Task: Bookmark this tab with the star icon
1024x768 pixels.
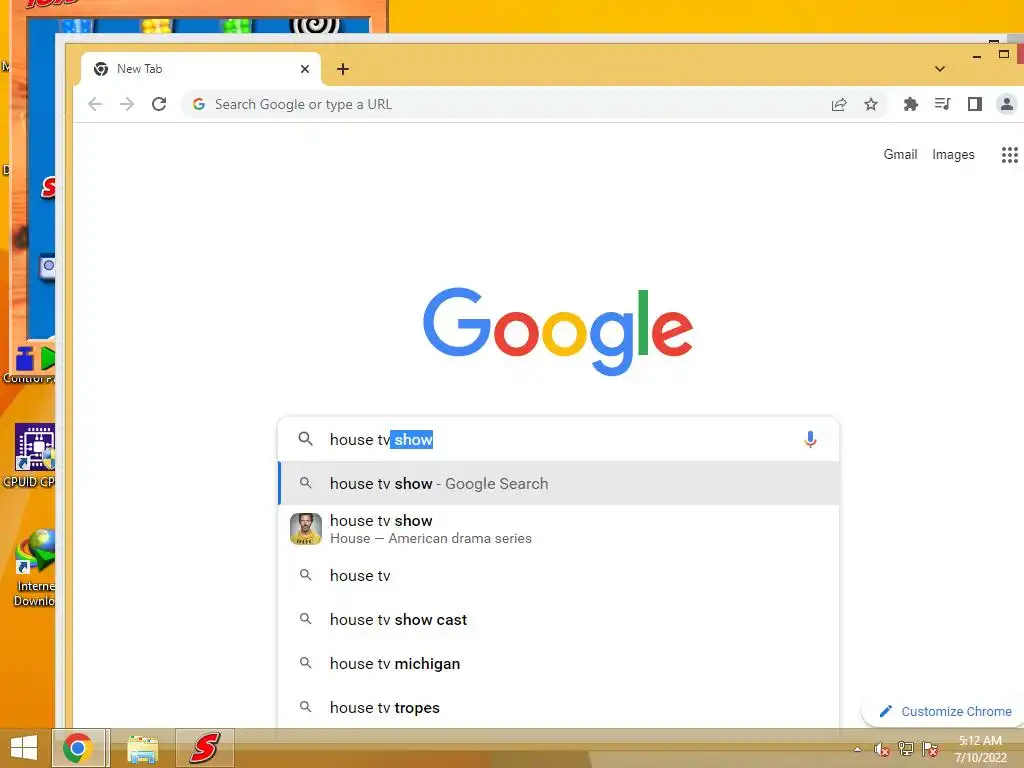Action: pyautogui.click(x=871, y=104)
